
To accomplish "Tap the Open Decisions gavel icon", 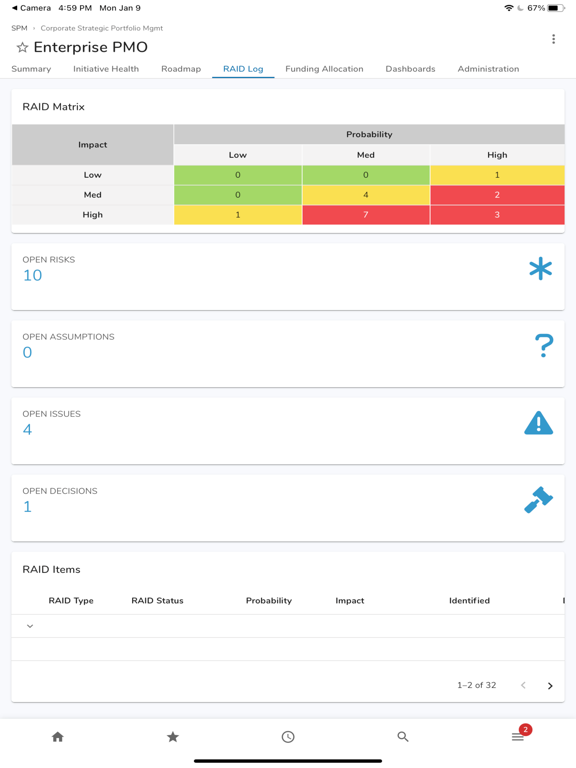I will tap(538, 500).
